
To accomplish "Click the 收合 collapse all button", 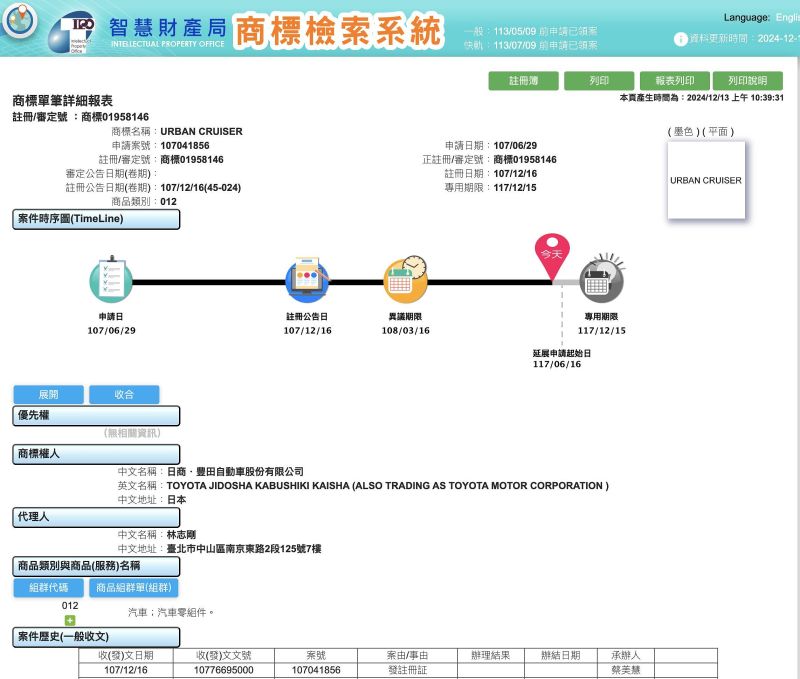I will pyautogui.click(x=124, y=394).
